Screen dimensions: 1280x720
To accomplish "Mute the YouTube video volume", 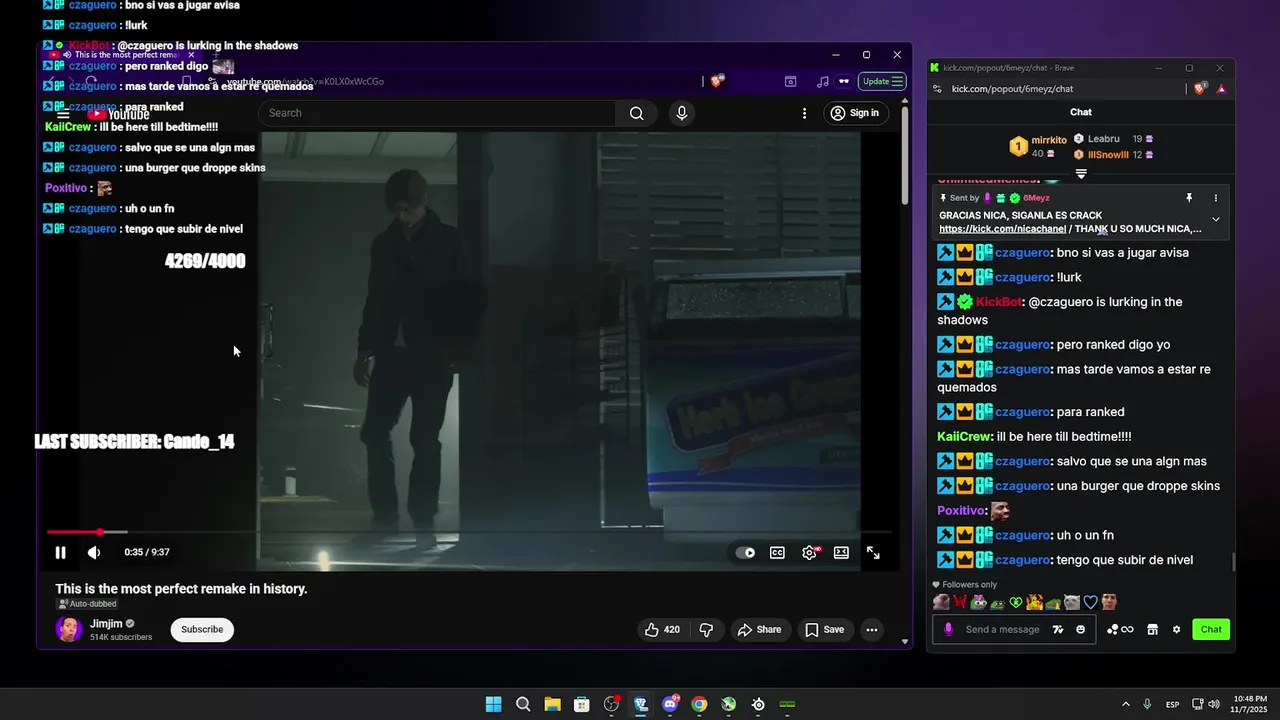I will (94, 552).
